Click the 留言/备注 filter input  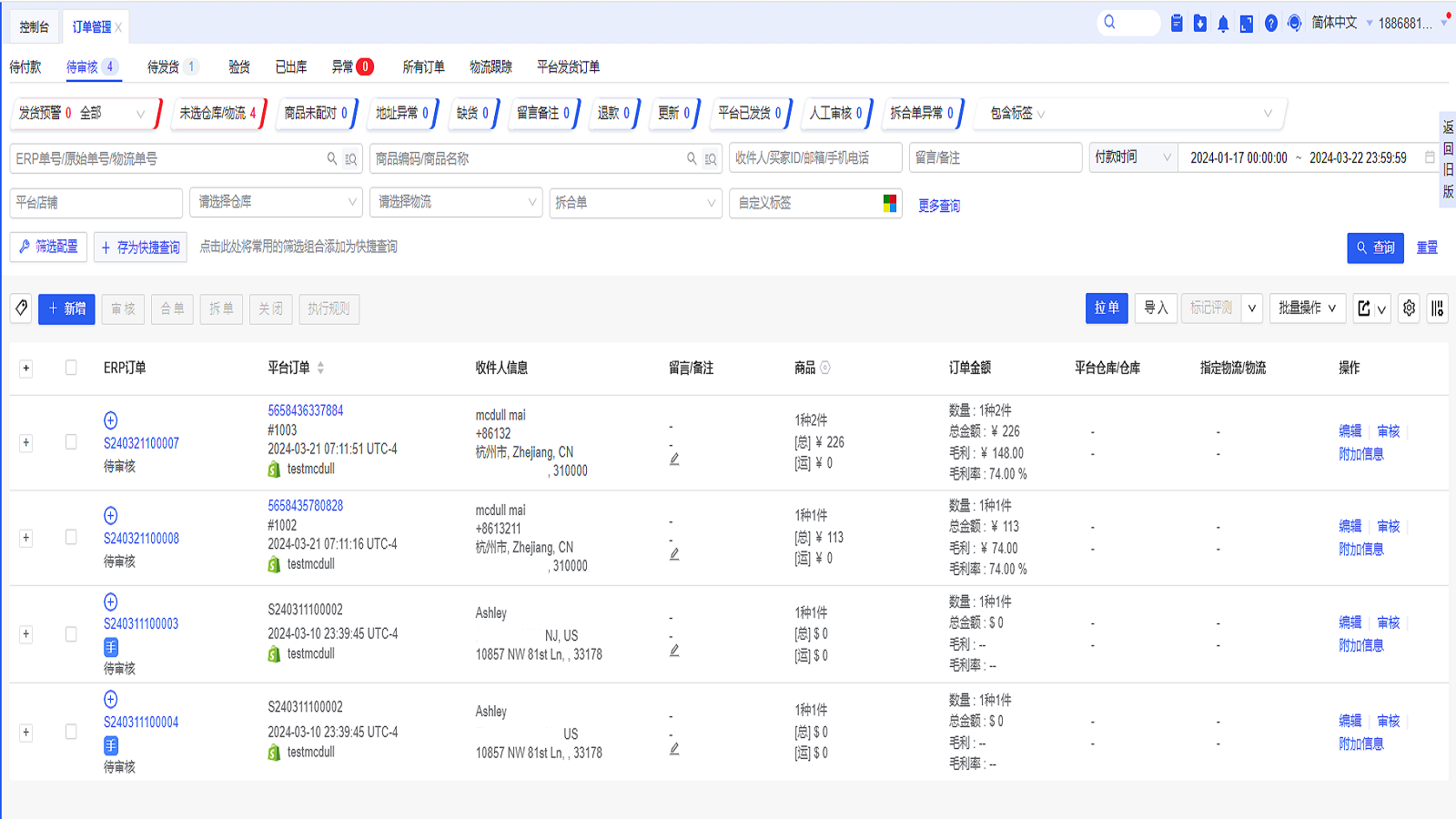coord(996,157)
